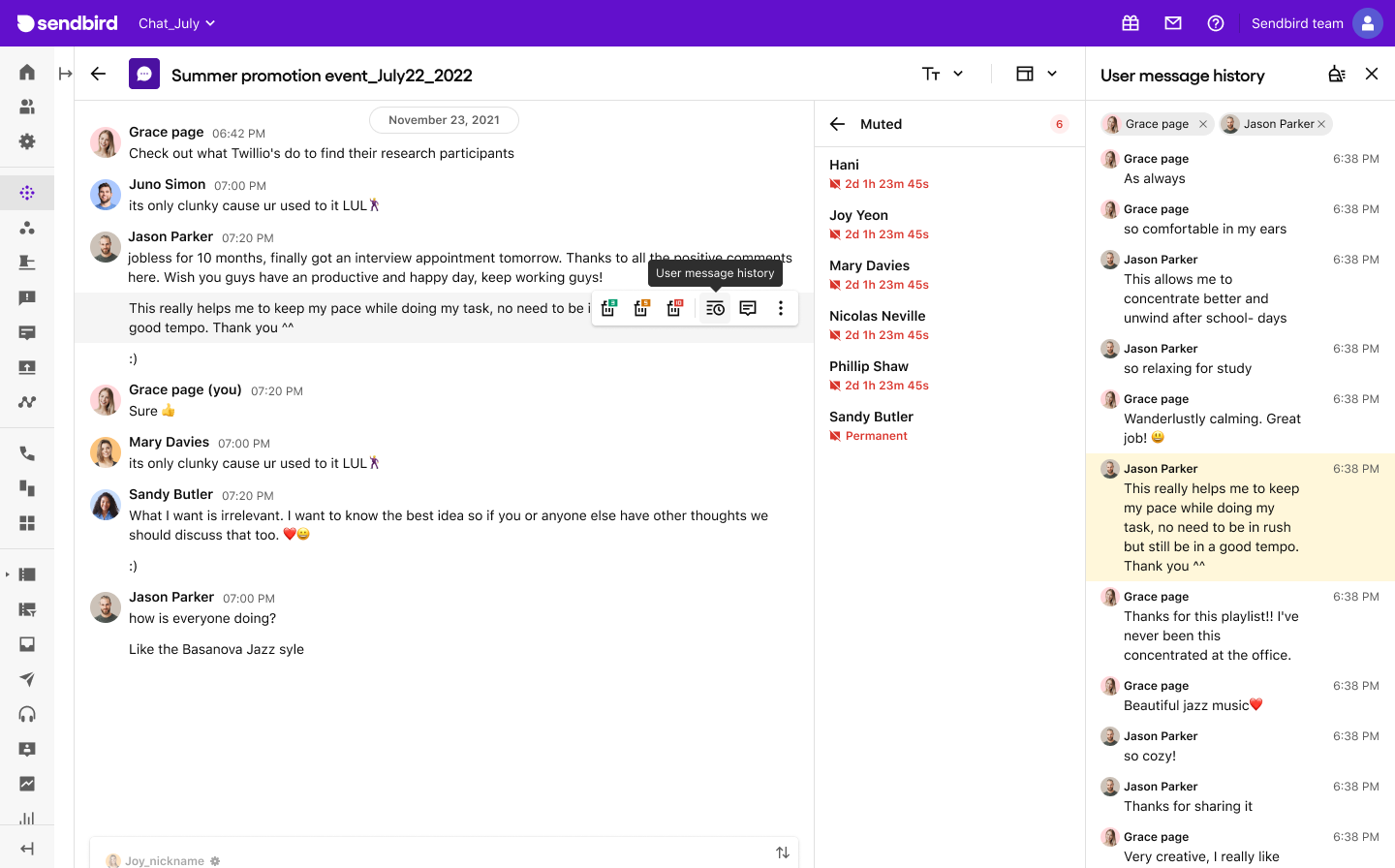Image resolution: width=1395 pixels, height=868 pixels.
Task: Go to Home via the sidebar icon
Action: tap(27, 72)
